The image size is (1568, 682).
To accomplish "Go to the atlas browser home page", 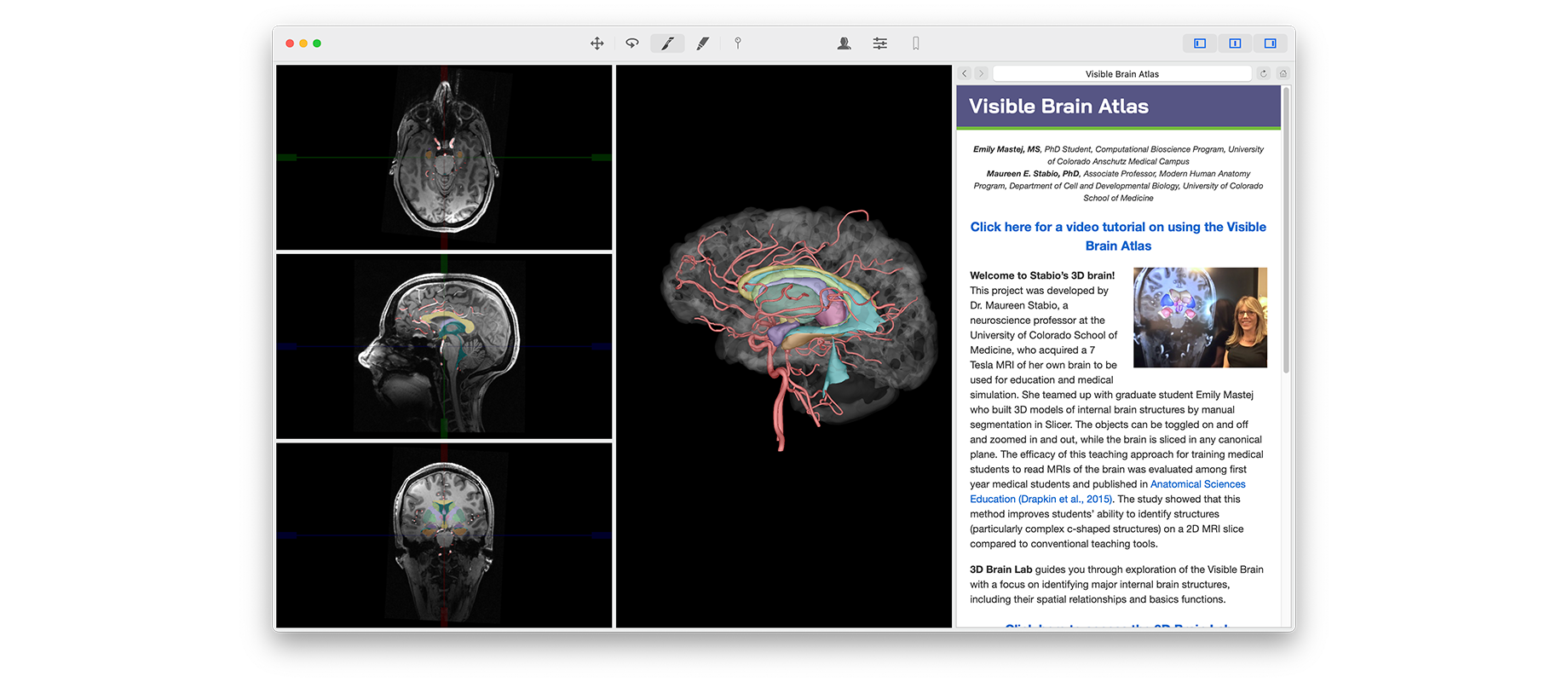I will click(1283, 74).
